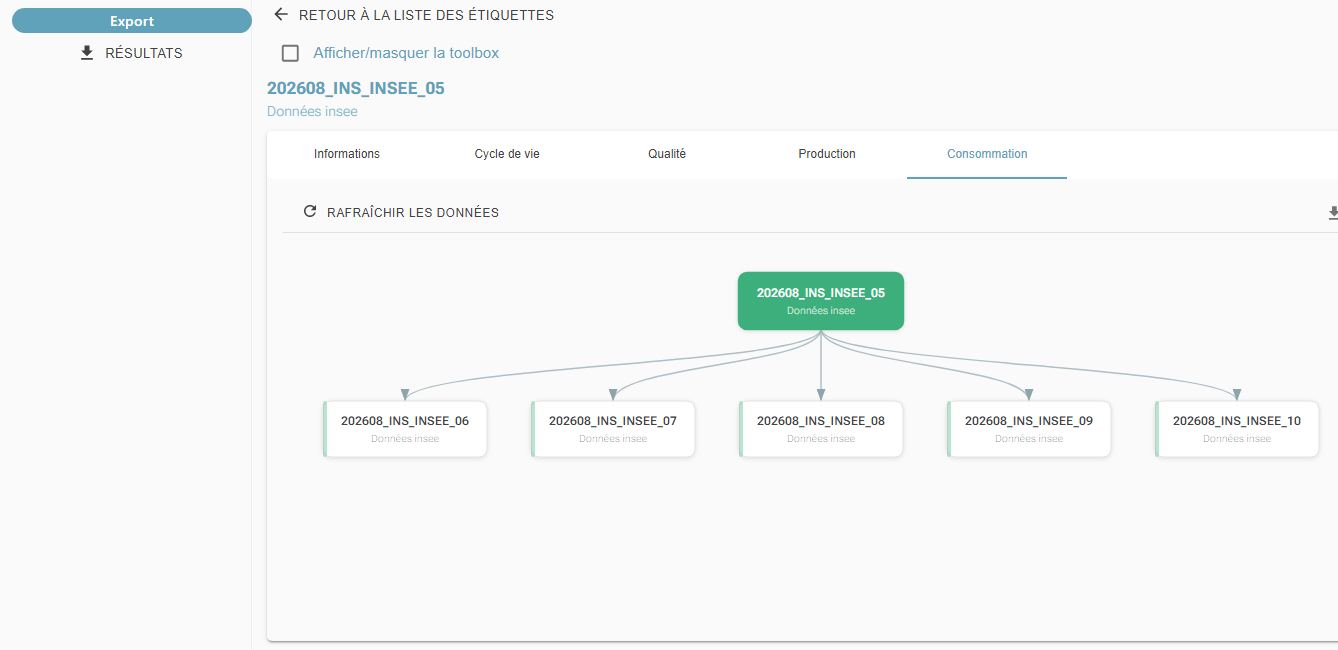This screenshot has width=1338, height=650.
Task: Open the Qualité tab
Action: [667, 154]
